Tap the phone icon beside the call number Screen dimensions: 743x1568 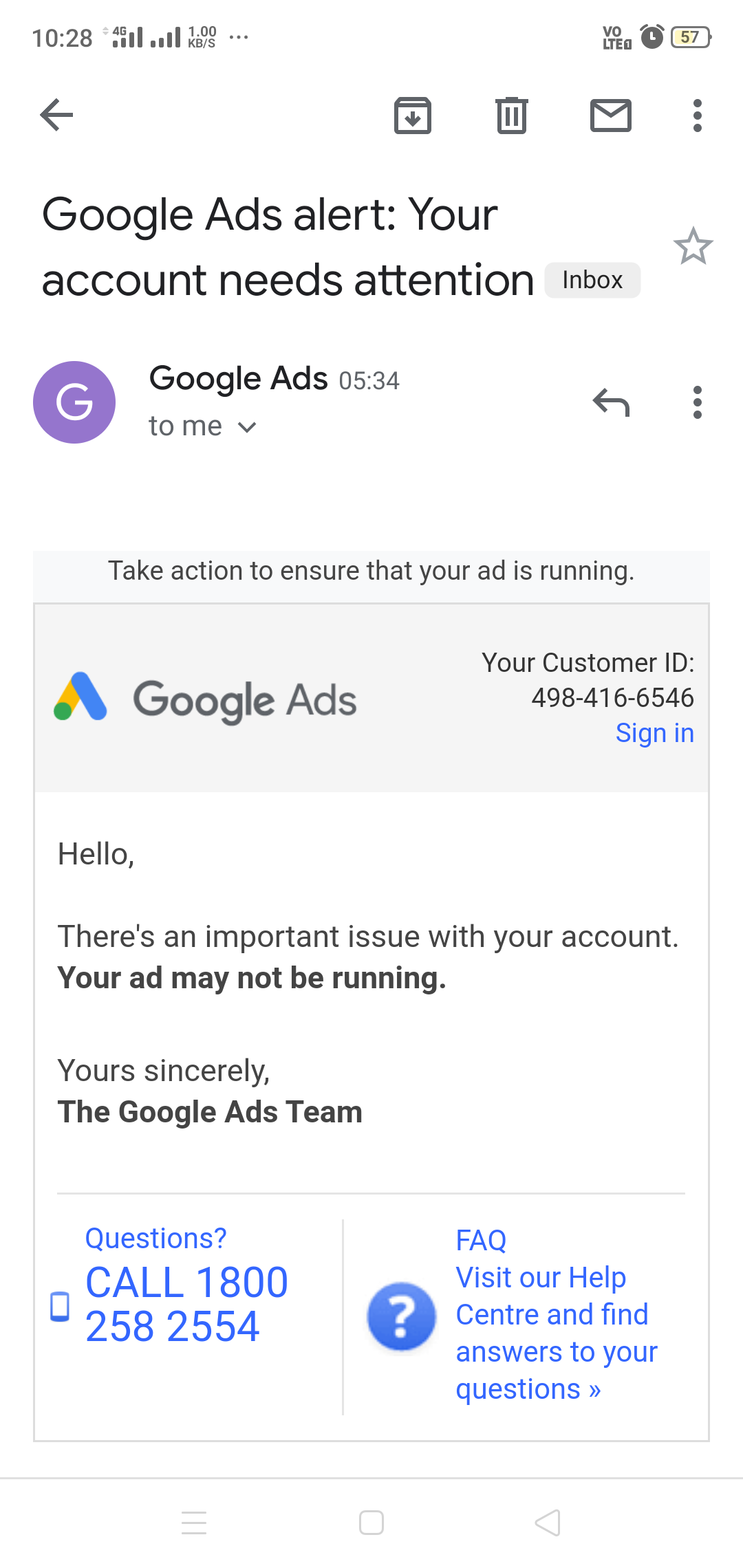pyautogui.click(x=59, y=1305)
